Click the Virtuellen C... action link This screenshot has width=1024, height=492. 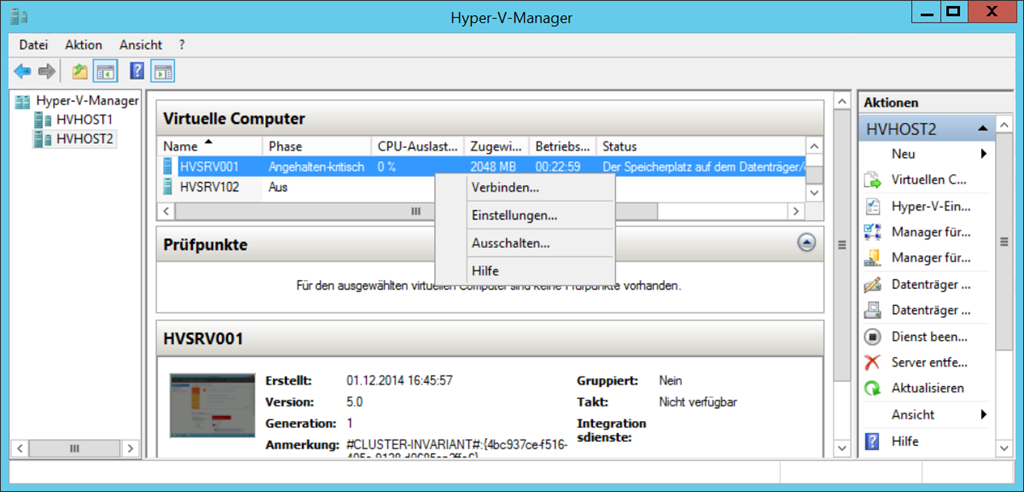tap(929, 180)
